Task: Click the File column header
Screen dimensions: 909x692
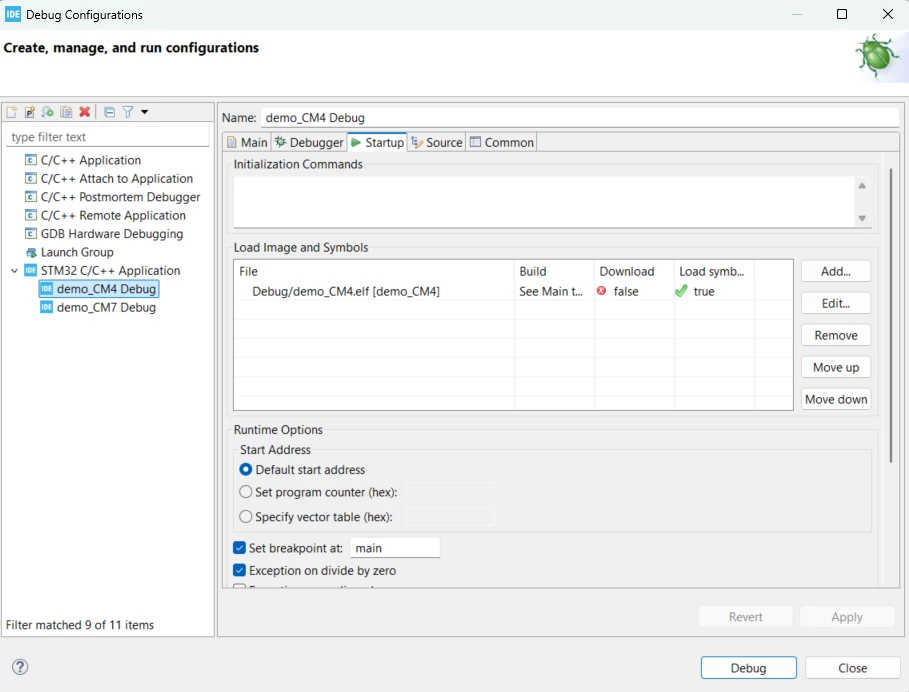Action: click(374, 271)
